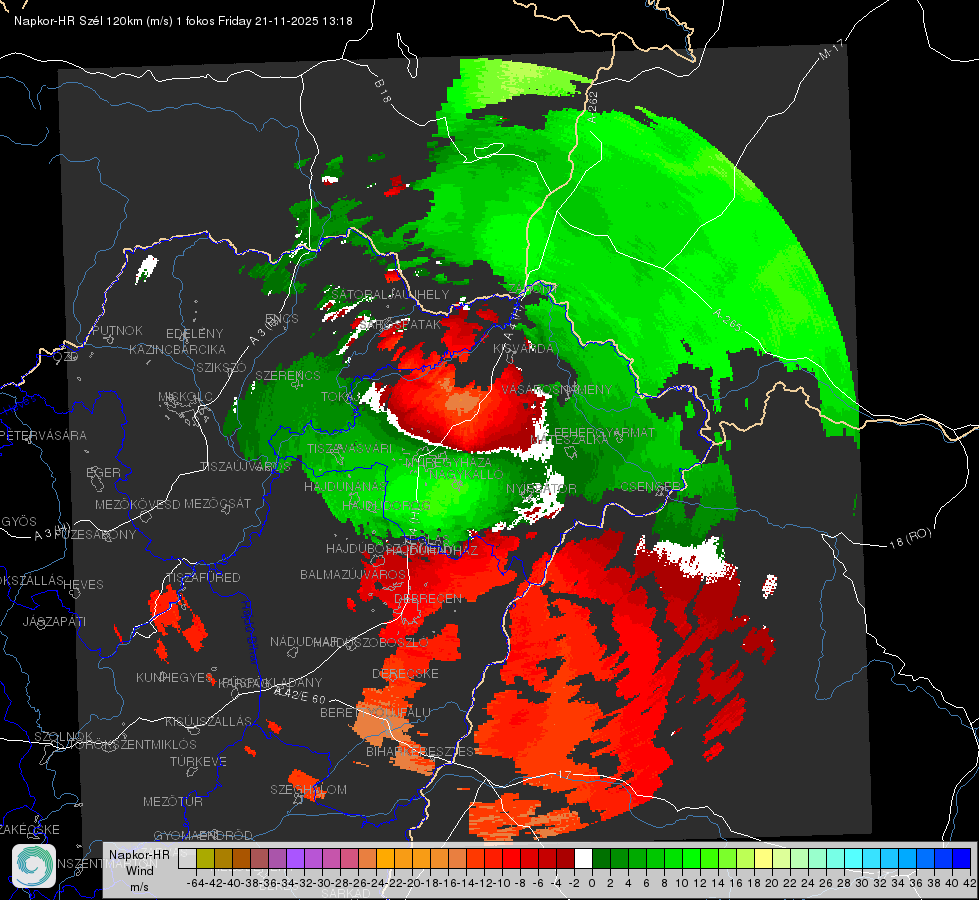Click the DEBRECEN city label

428,598
